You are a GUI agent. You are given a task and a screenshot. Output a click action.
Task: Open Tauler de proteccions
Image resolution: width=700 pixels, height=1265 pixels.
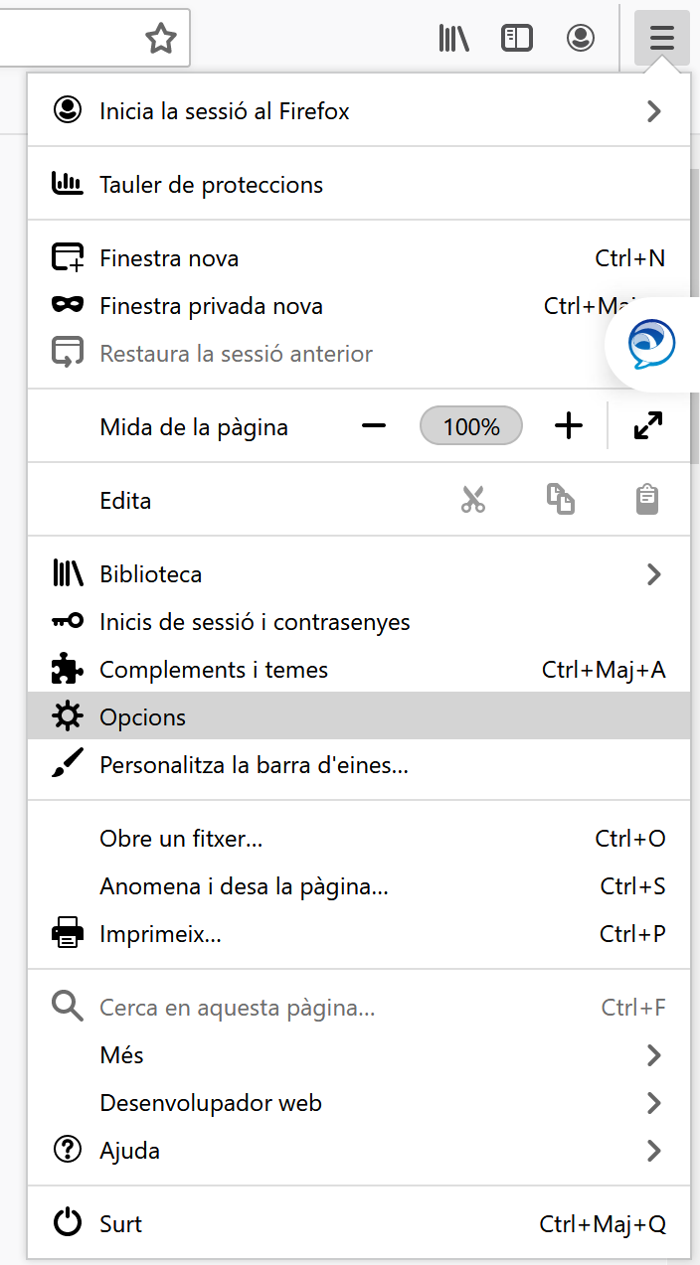[x=359, y=184]
